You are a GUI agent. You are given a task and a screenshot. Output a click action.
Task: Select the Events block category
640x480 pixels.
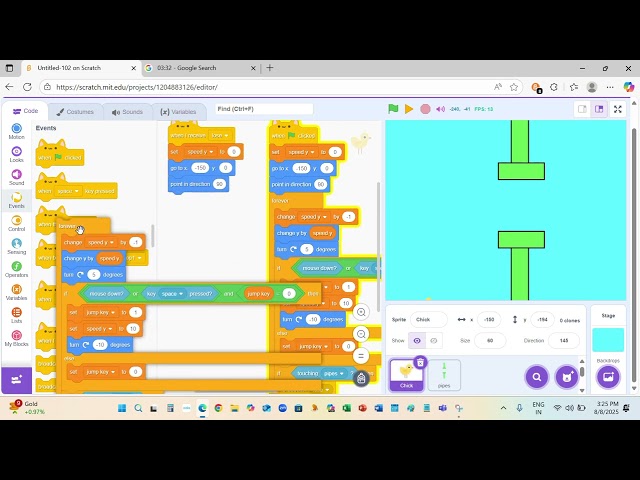(x=17, y=200)
